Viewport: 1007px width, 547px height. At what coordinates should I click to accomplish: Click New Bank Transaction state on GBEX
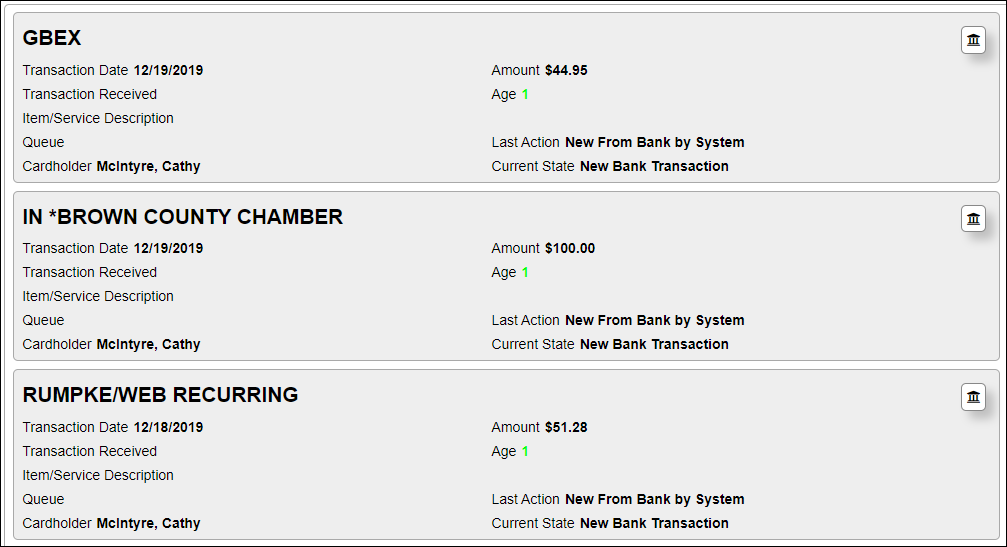(654, 166)
